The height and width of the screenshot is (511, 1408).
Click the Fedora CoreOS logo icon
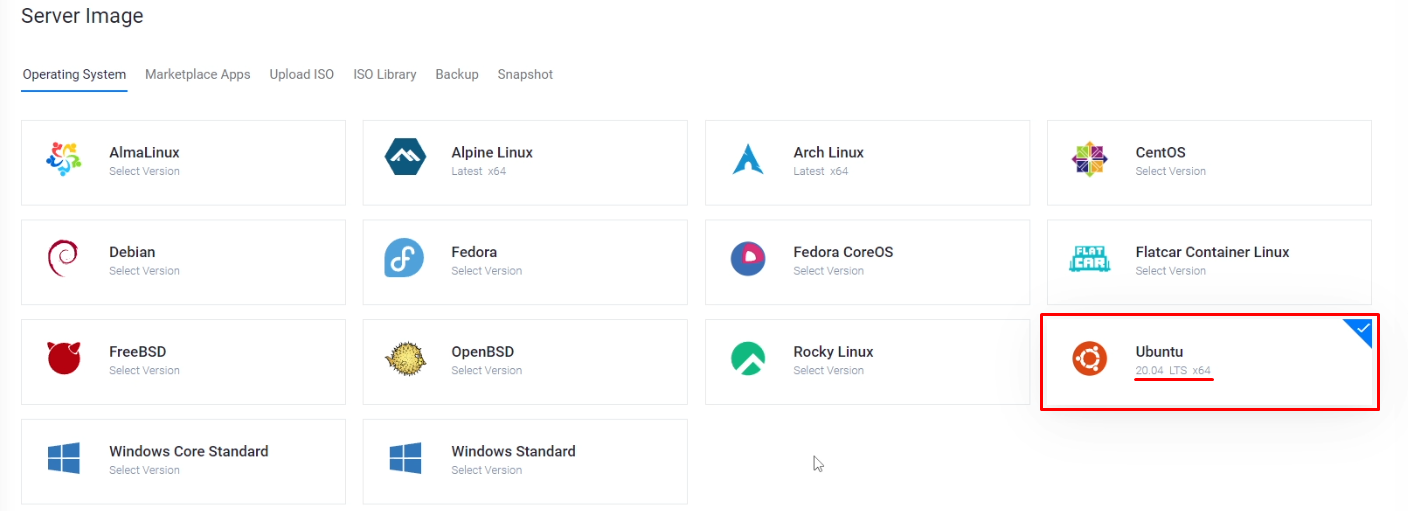748,259
